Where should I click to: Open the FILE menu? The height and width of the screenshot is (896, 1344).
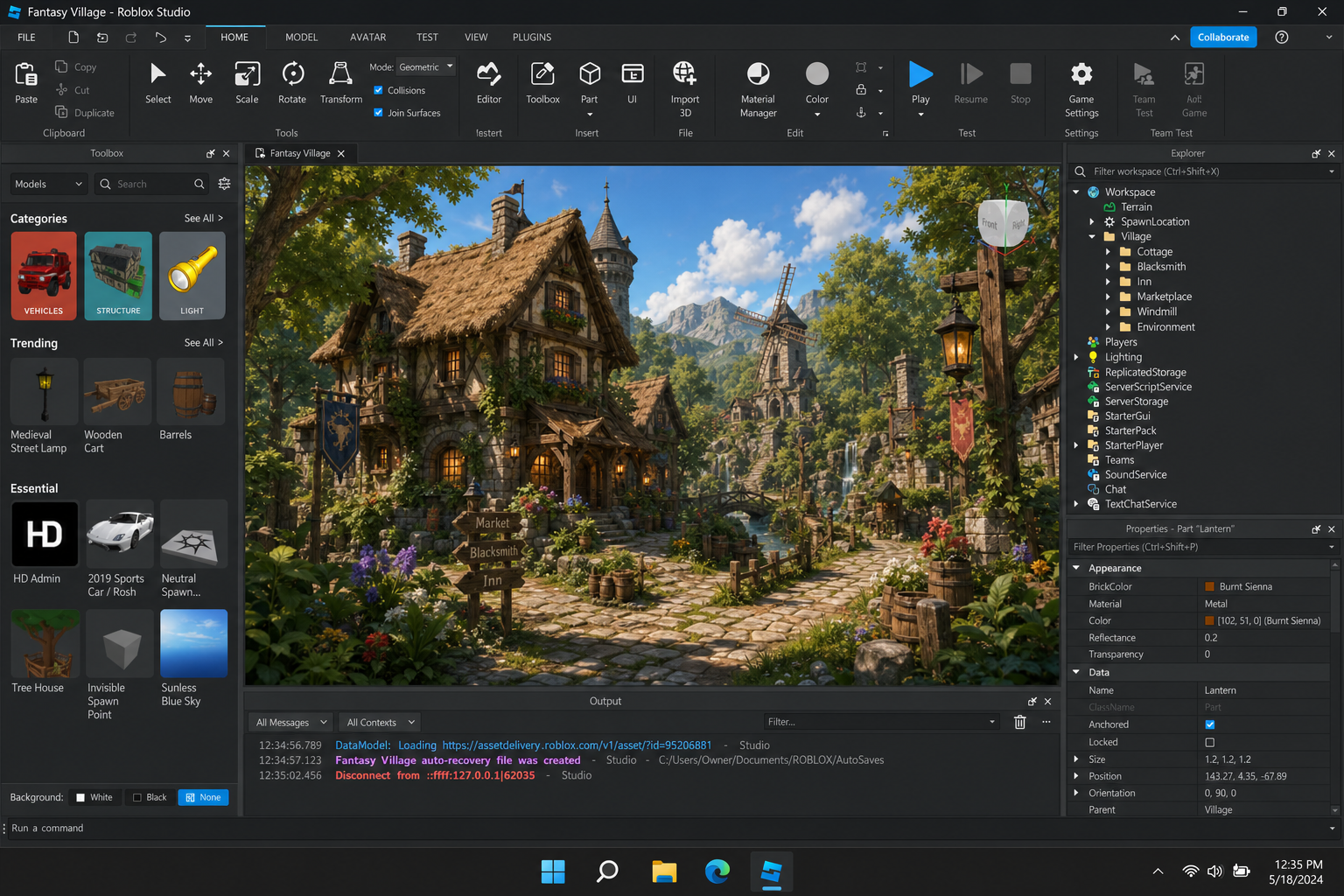26,38
